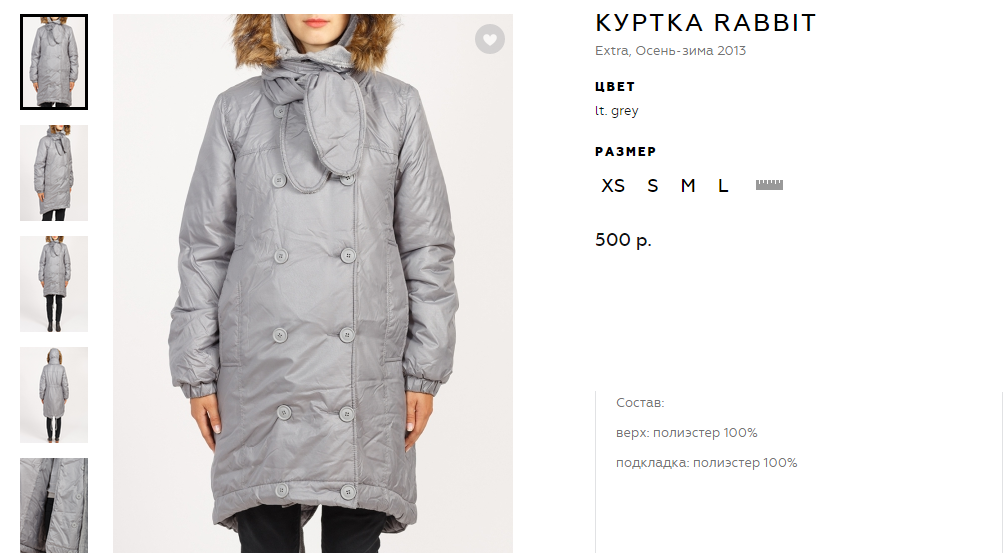Click the lt. grey color option
The image size is (1006, 553).
pos(617,111)
